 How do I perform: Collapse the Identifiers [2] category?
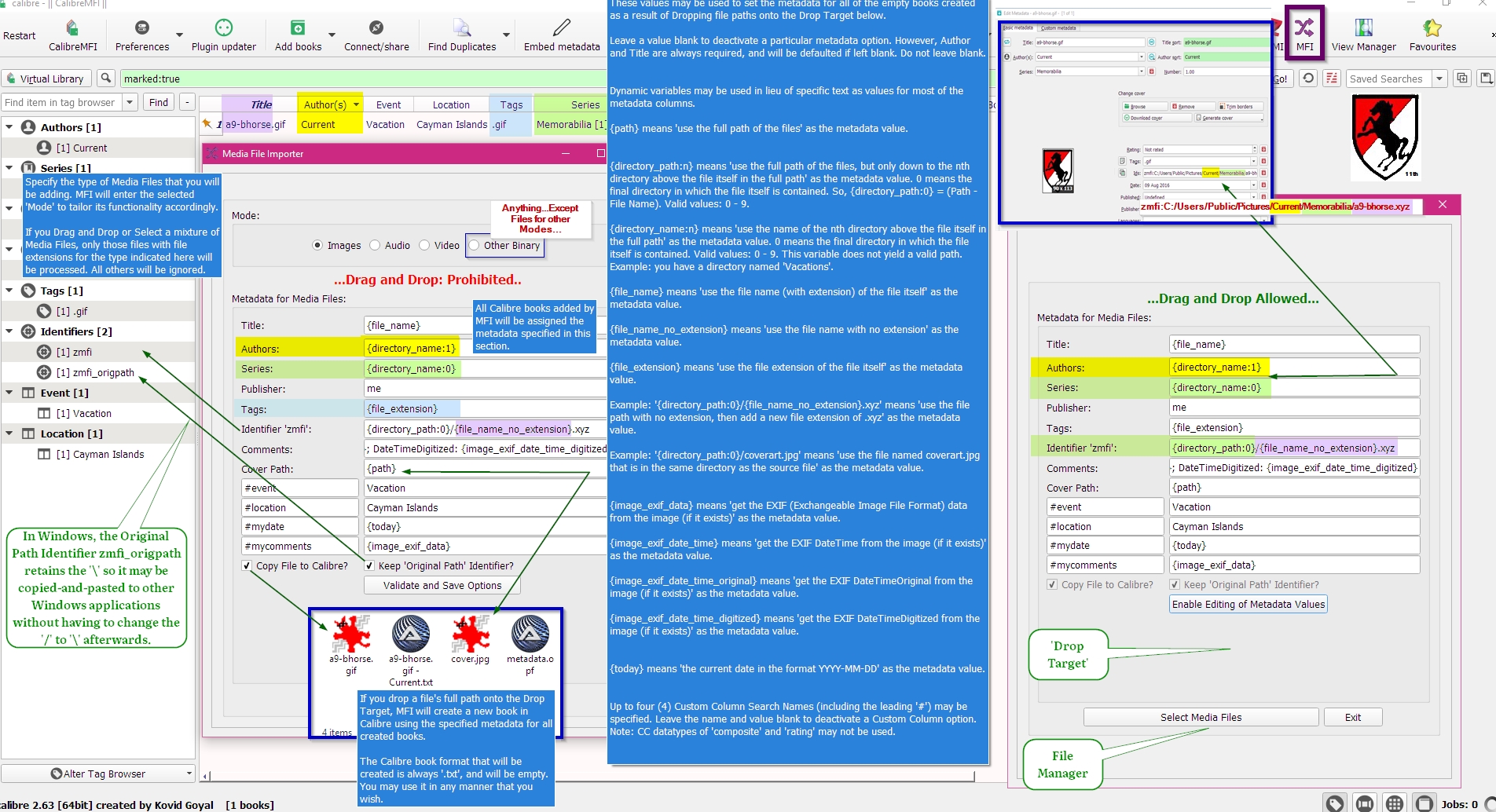pyautogui.click(x=9, y=331)
